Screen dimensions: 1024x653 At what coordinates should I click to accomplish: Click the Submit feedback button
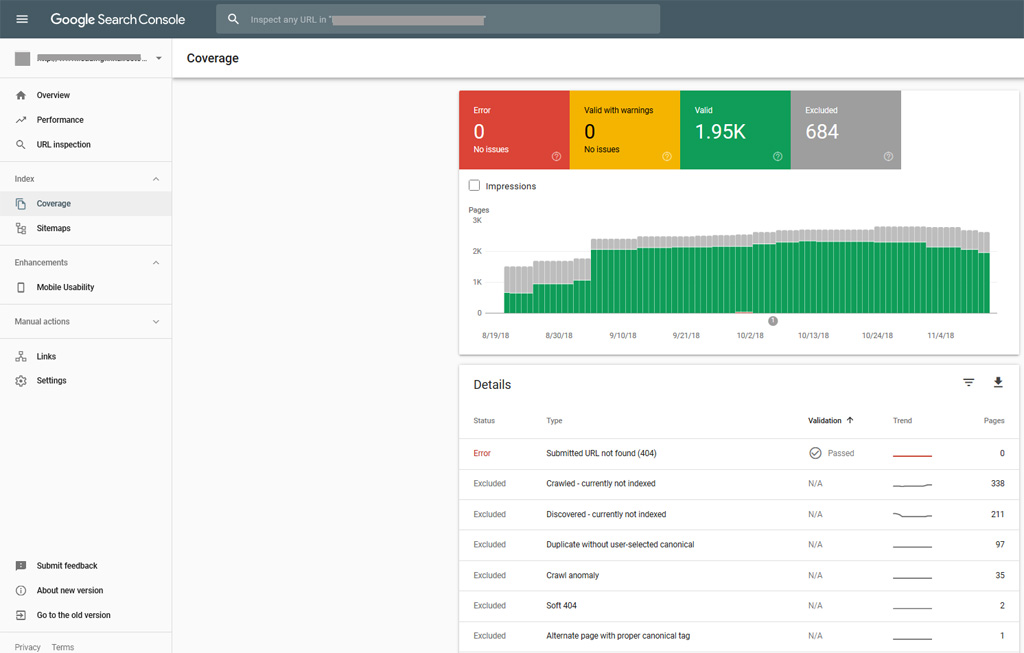[x=67, y=565]
